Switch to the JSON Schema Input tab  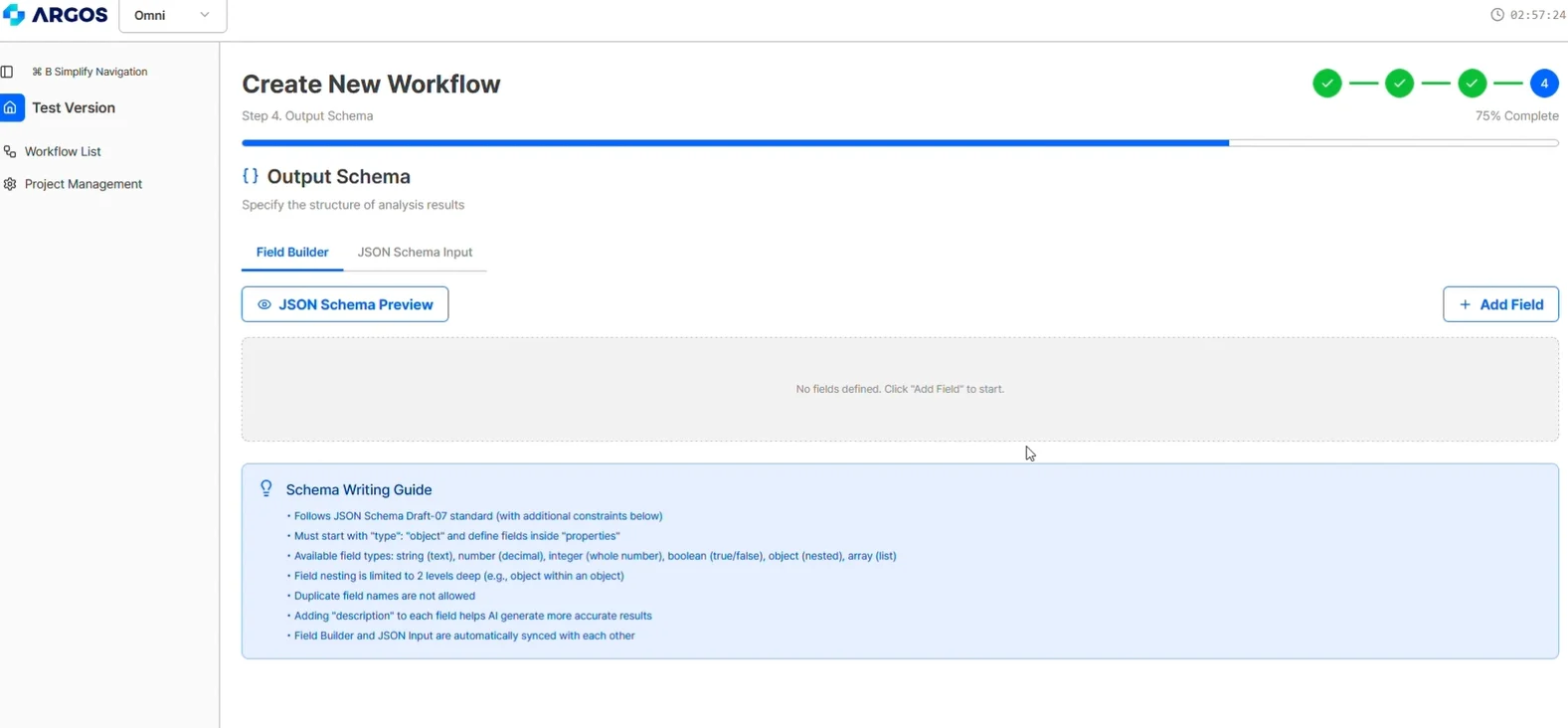click(415, 253)
